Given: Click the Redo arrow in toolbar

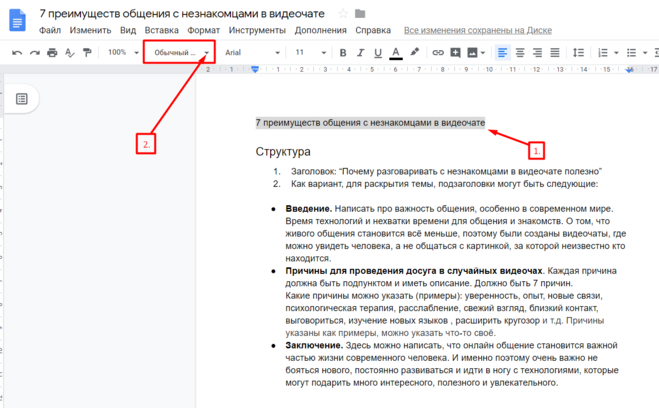Looking at the screenshot, I should (x=34, y=52).
